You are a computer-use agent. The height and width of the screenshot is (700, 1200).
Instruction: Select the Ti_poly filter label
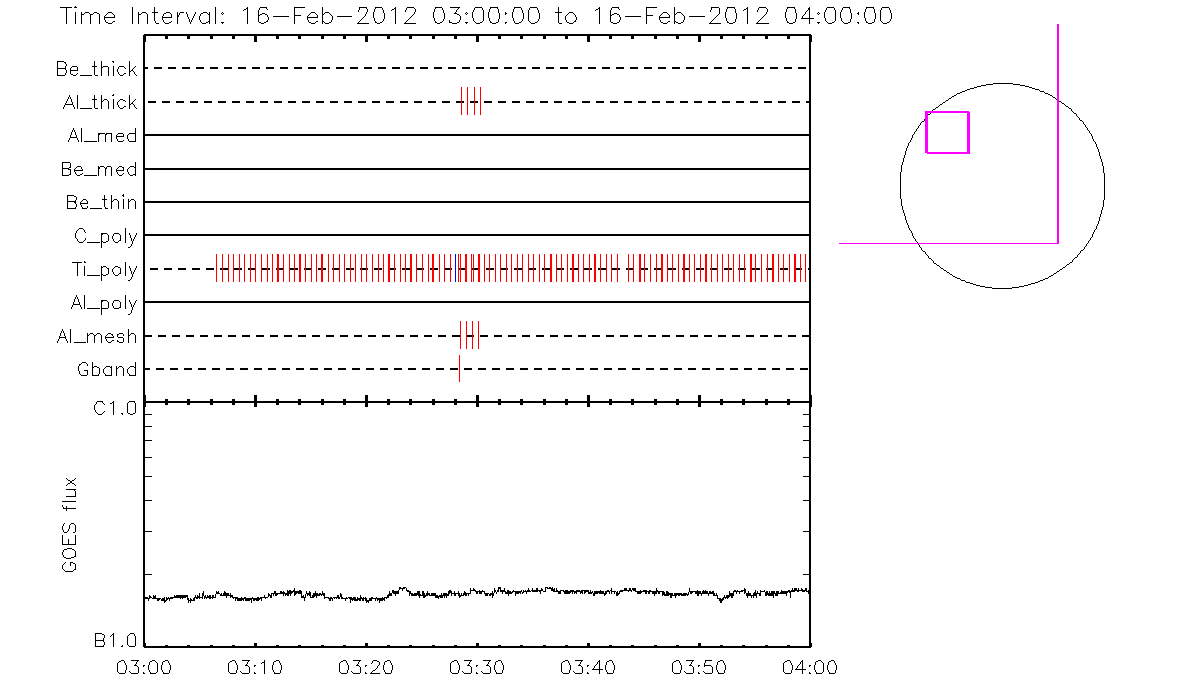tap(104, 270)
